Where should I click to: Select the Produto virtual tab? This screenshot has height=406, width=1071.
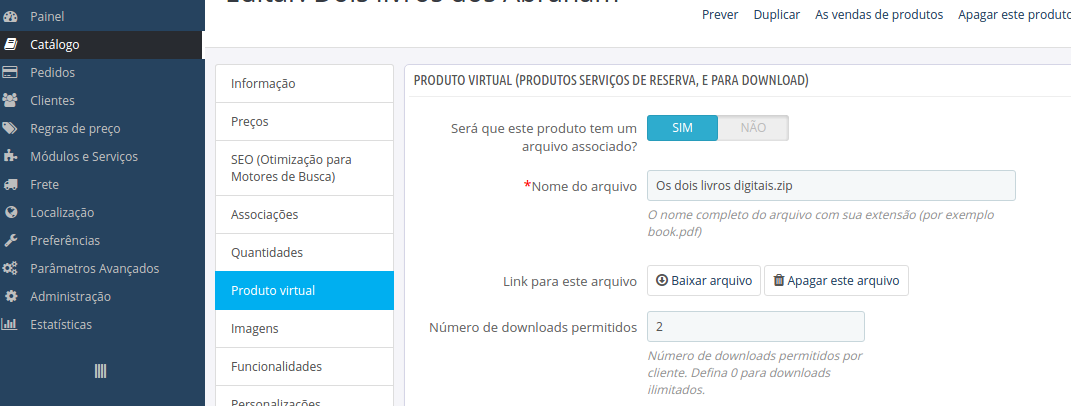pyautogui.click(x=305, y=290)
